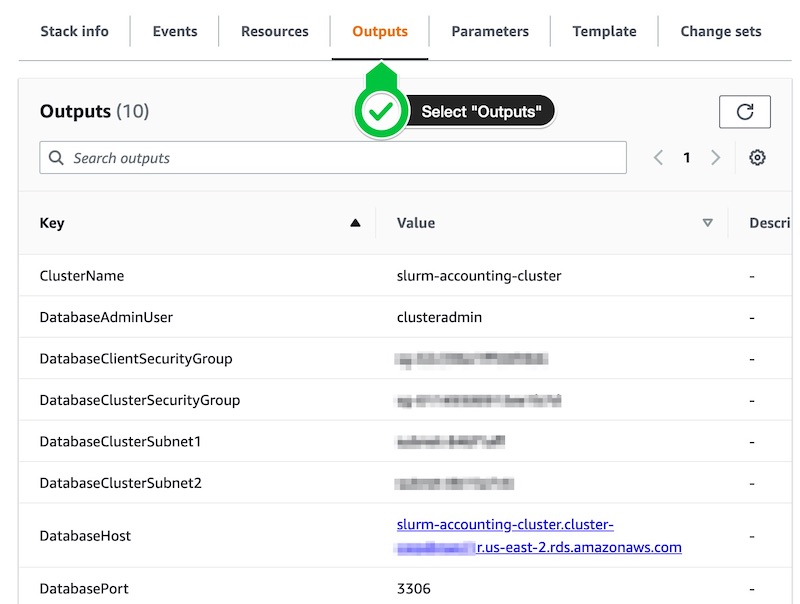This screenshot has width=800, height=604.
Task: Sort by Value column arrow
Action: (707, 223)
